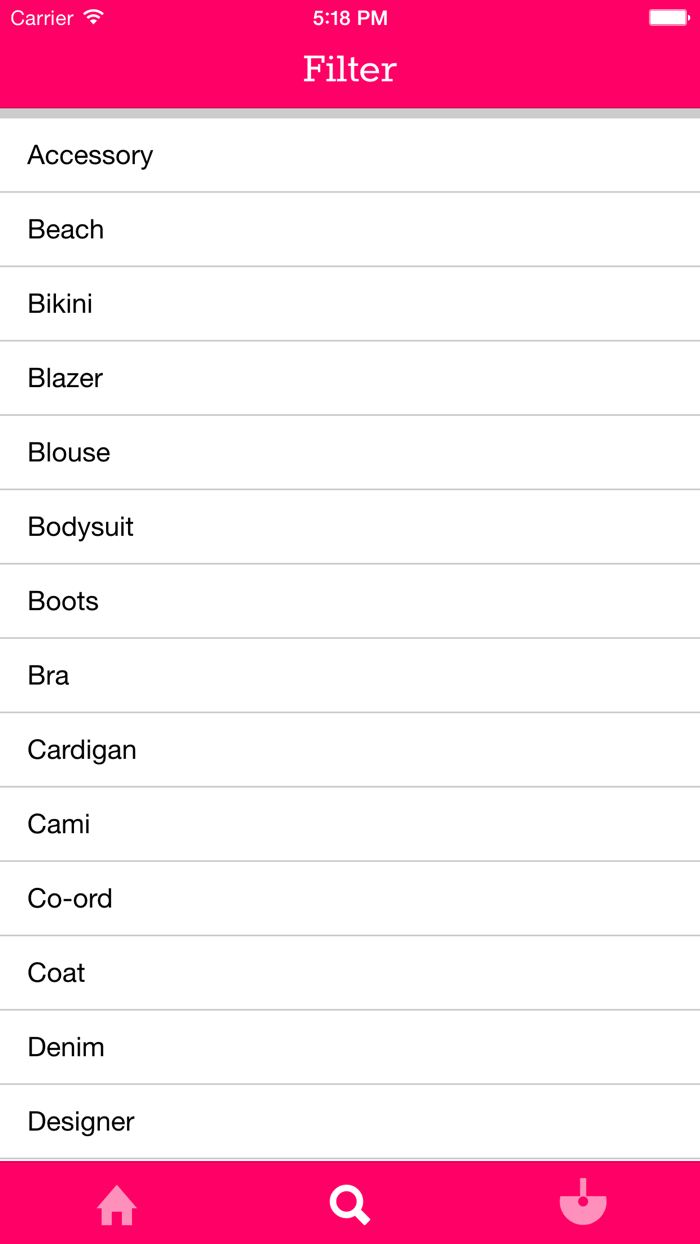Tap the Wi-Fi status icon
The height and width of the screenshot is (1244, 700).
[x=93, y=18]
